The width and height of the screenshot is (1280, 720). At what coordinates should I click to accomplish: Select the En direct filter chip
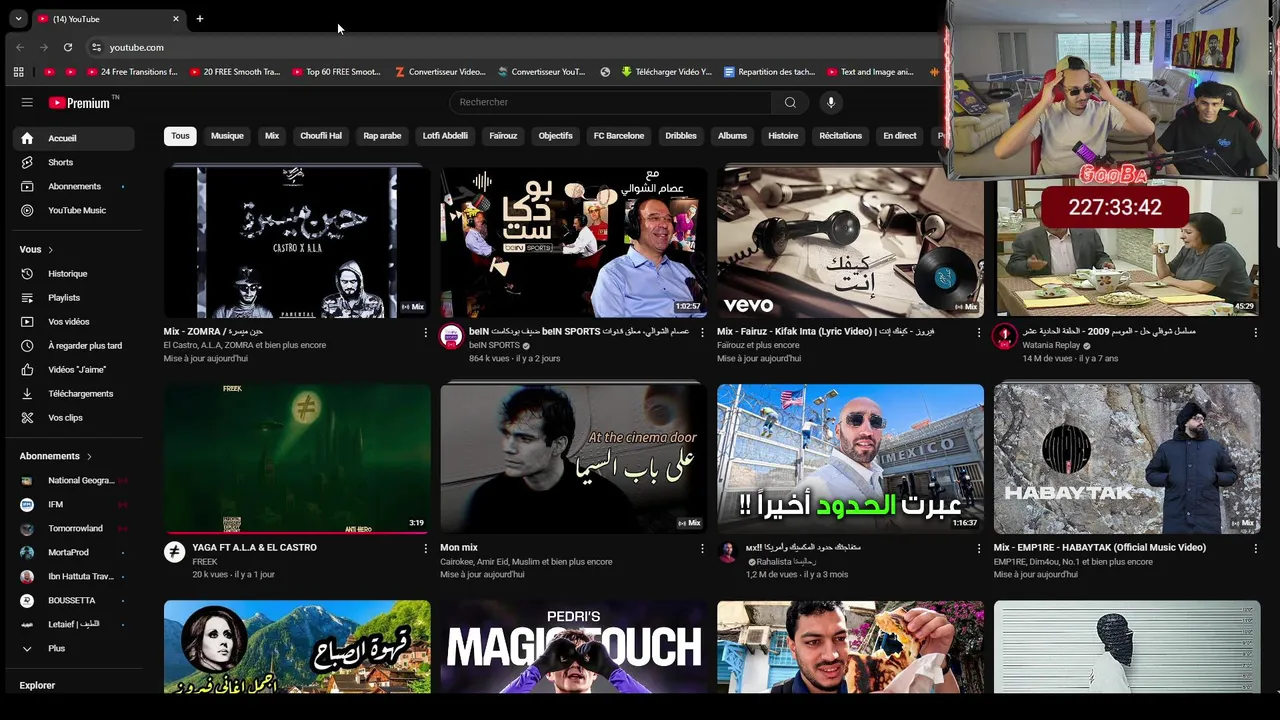[x=899, y=136]
